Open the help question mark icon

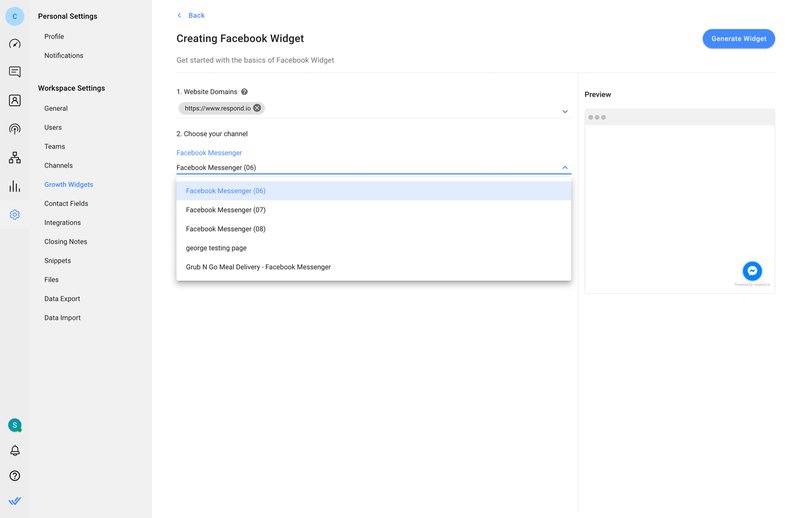point(15,476)
